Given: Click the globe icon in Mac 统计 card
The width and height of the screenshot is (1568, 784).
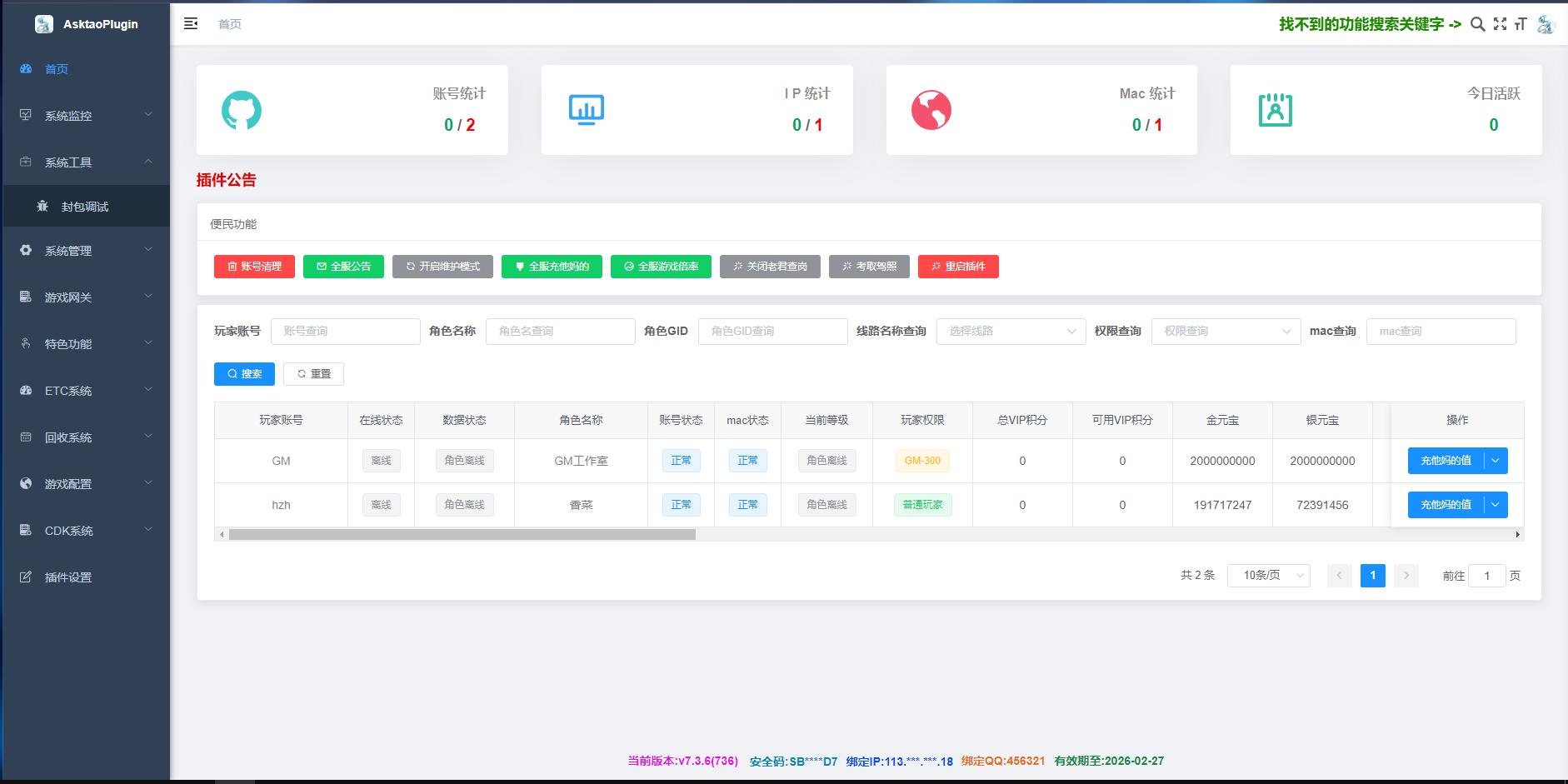Looking at the screenshot, I should [931, 110].
